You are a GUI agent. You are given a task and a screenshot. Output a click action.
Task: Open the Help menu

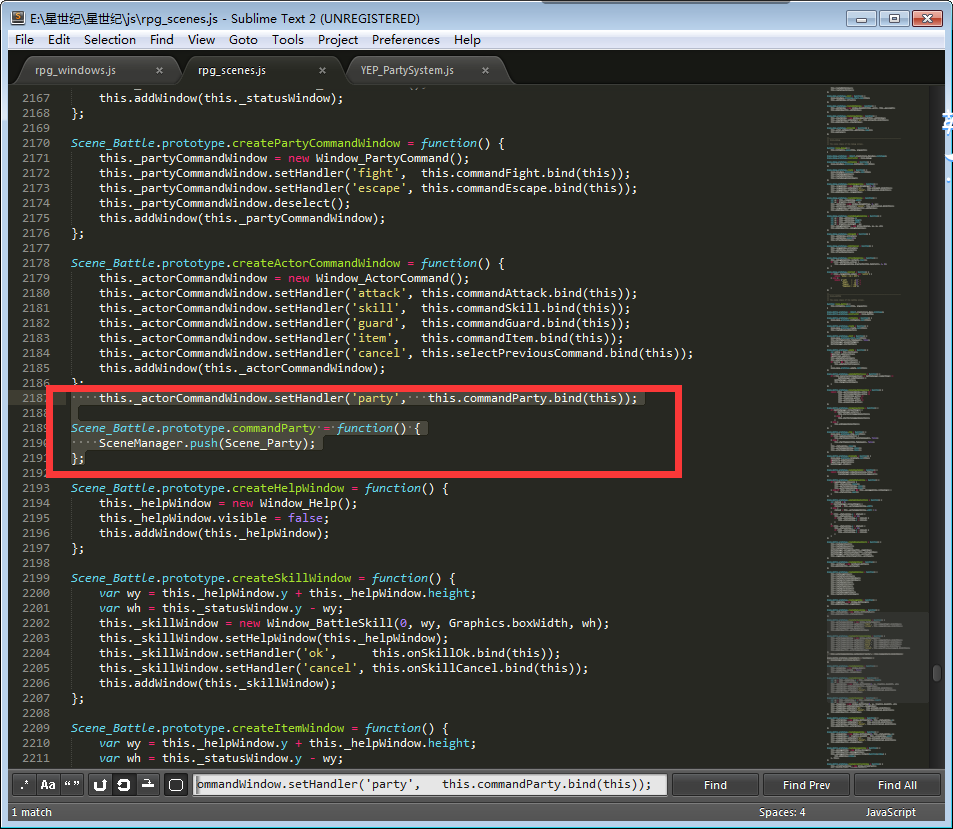click(467, 40)
